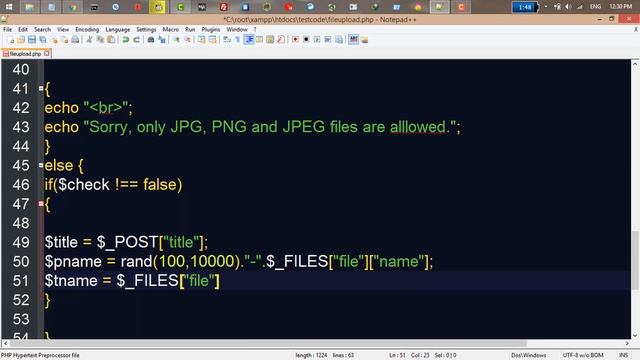Screen dimensions: 640x360
Task: Click the Windows Start button on taskbar
Action: coord(9,7)
